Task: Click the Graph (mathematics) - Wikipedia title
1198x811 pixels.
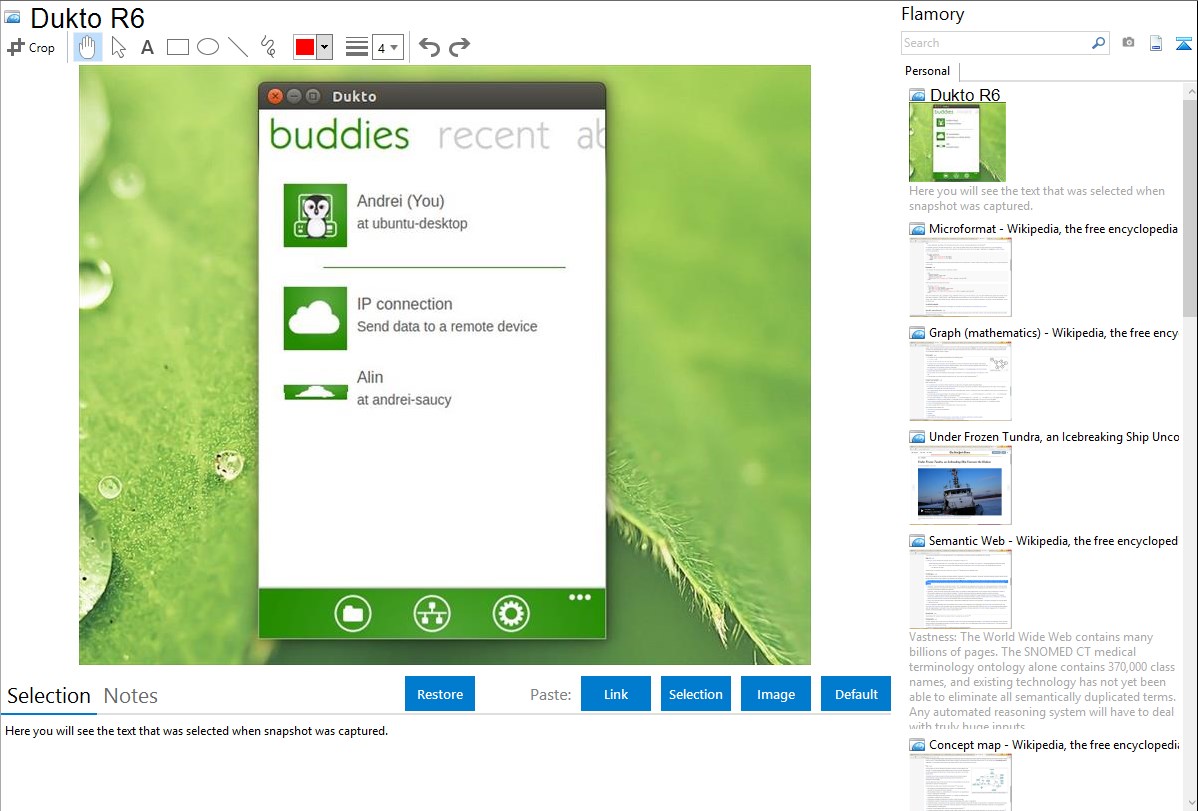Action: click(x=1053, y=333)
